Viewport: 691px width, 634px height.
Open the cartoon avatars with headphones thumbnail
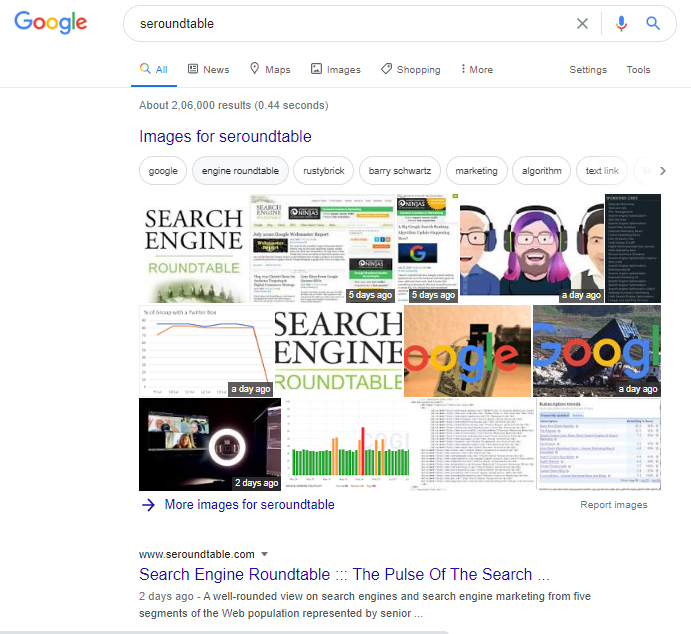(x=532, y=248)
